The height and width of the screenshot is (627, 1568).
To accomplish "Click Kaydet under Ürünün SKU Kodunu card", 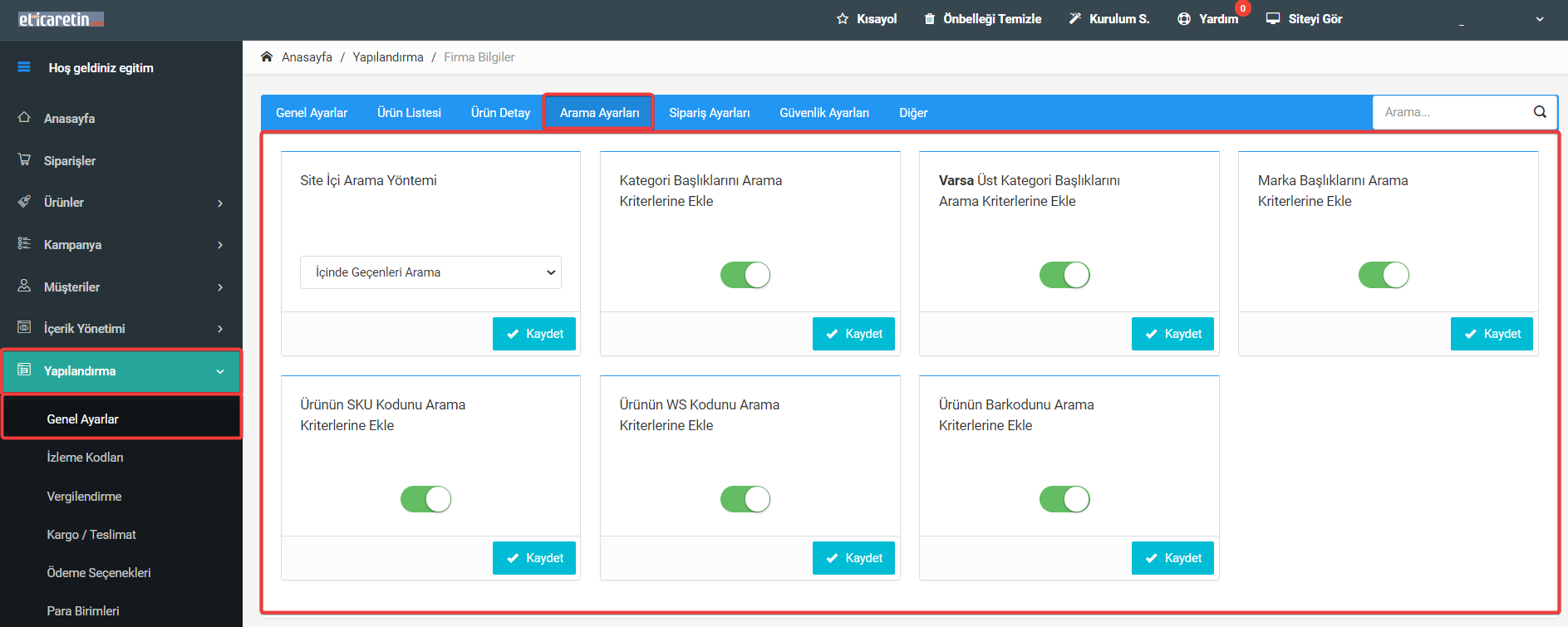I will [x=534, y=558].
